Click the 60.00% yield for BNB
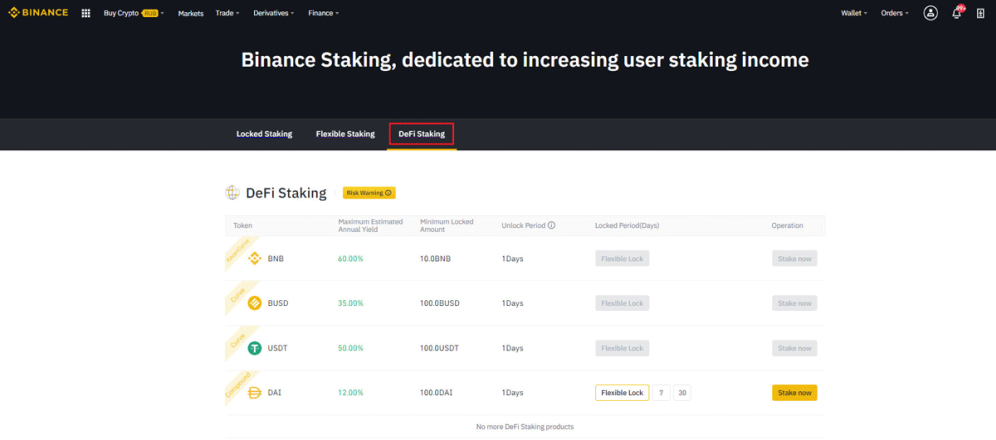The width and height of the screenshot is (996, 440). [351, 258]
